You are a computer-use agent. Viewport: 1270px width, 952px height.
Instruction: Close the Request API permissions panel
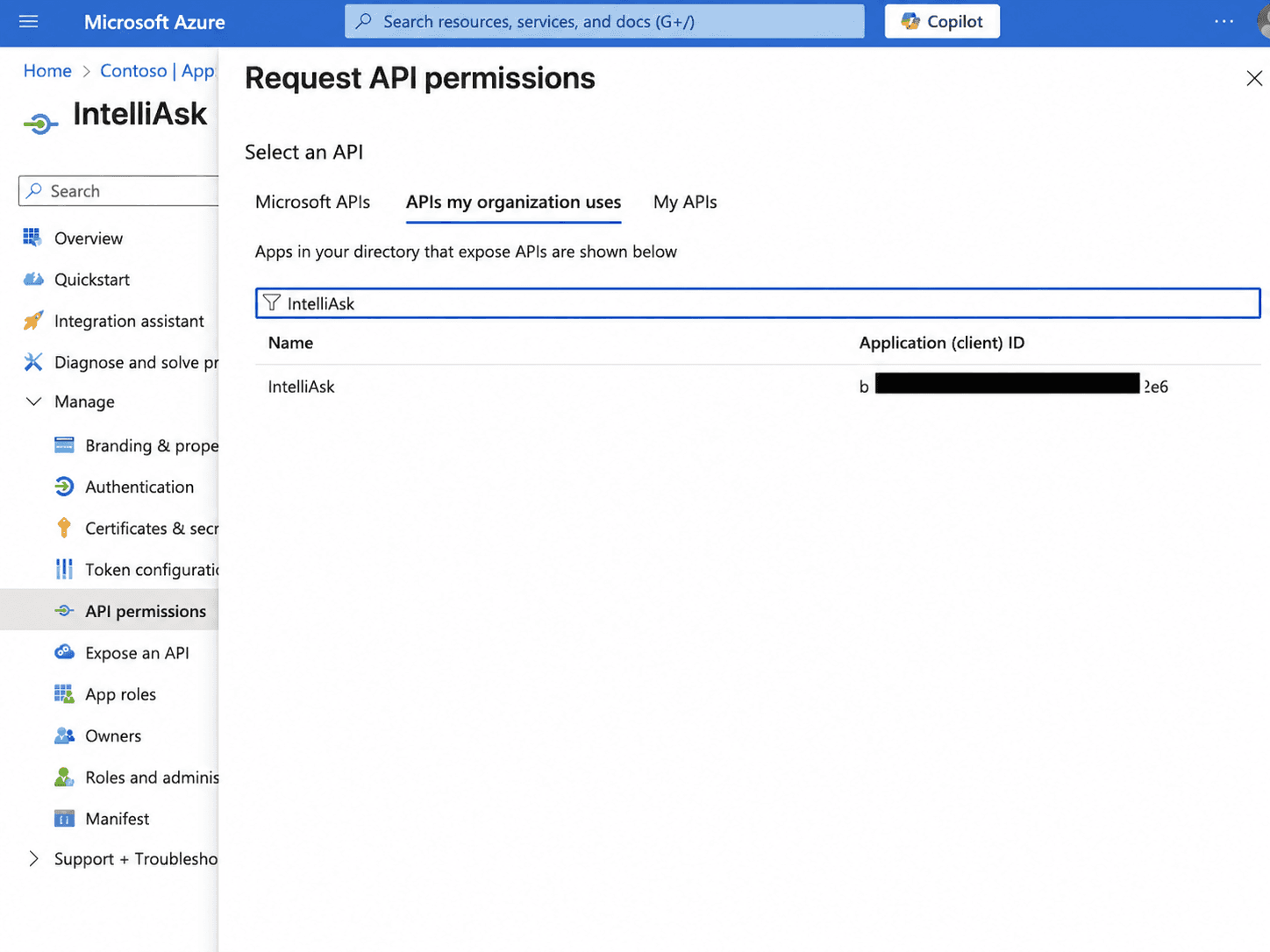click(x=1254, y=78)
